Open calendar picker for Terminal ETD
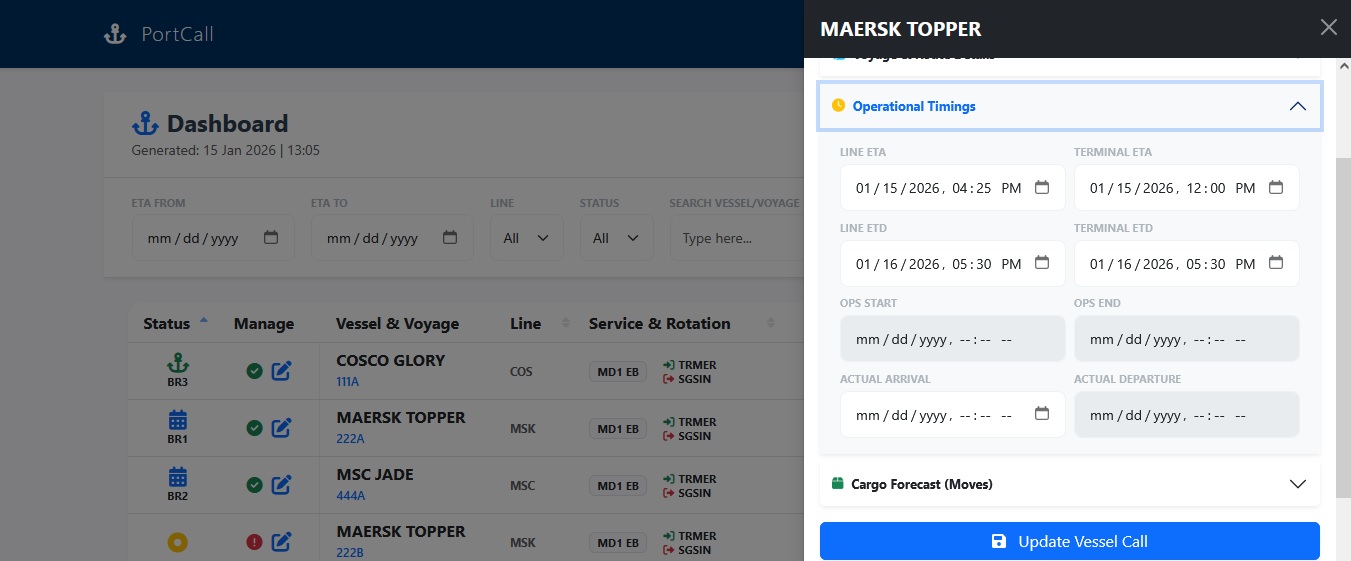 pyautogui.click(x=1275, y=264)
